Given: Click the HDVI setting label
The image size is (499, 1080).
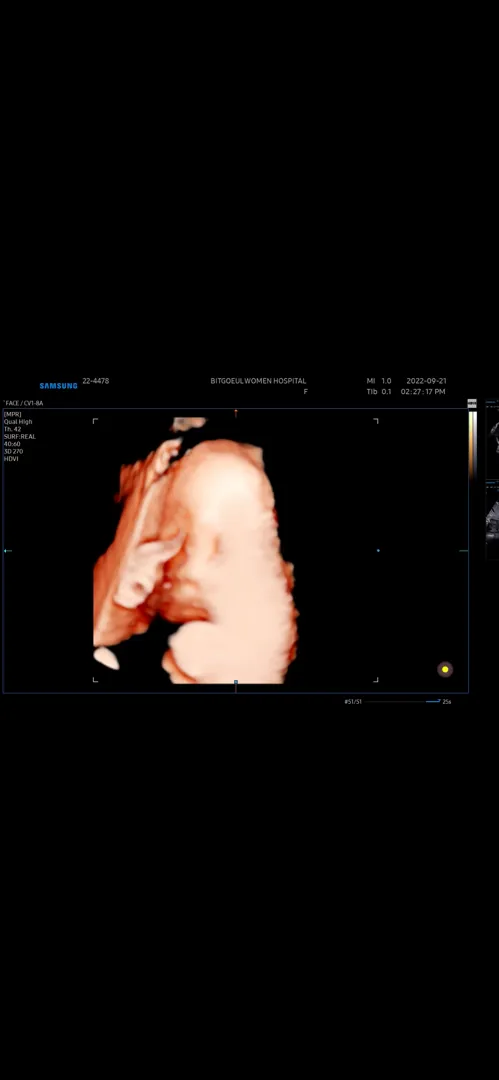Looking at the screenshot, I should click(10, 459).
